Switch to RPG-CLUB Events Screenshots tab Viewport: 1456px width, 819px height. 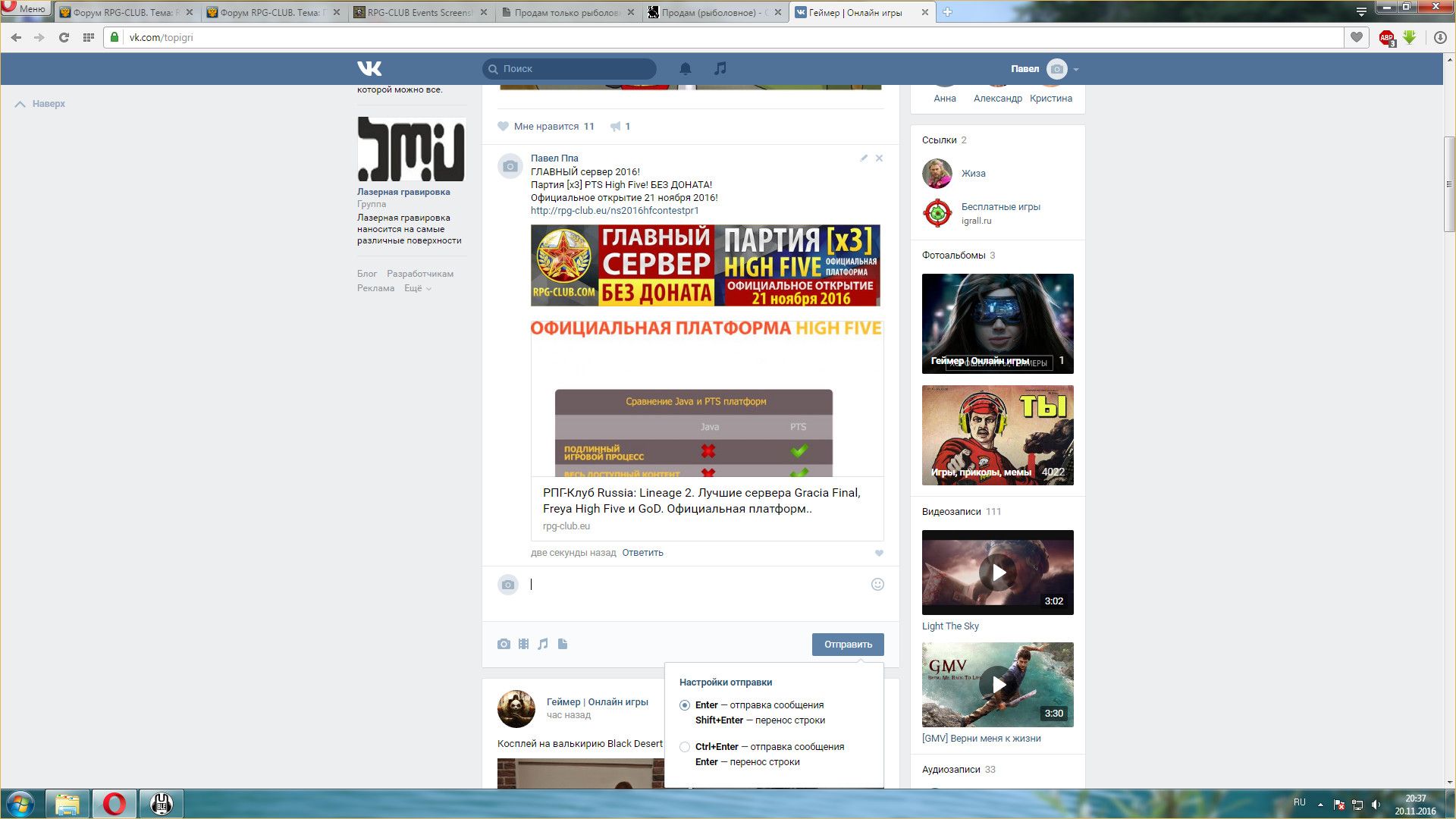coord(419,13)
